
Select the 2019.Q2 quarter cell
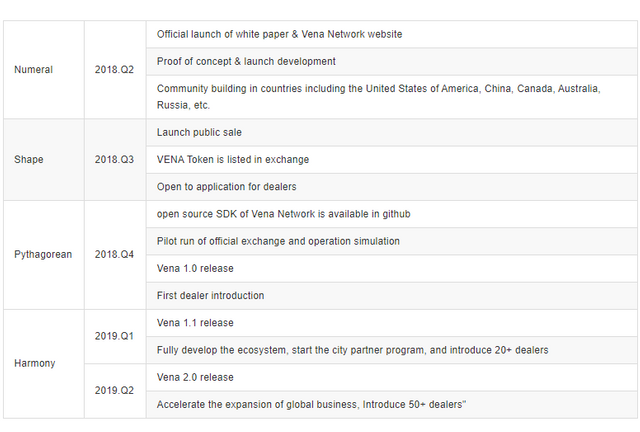[113, 390]
